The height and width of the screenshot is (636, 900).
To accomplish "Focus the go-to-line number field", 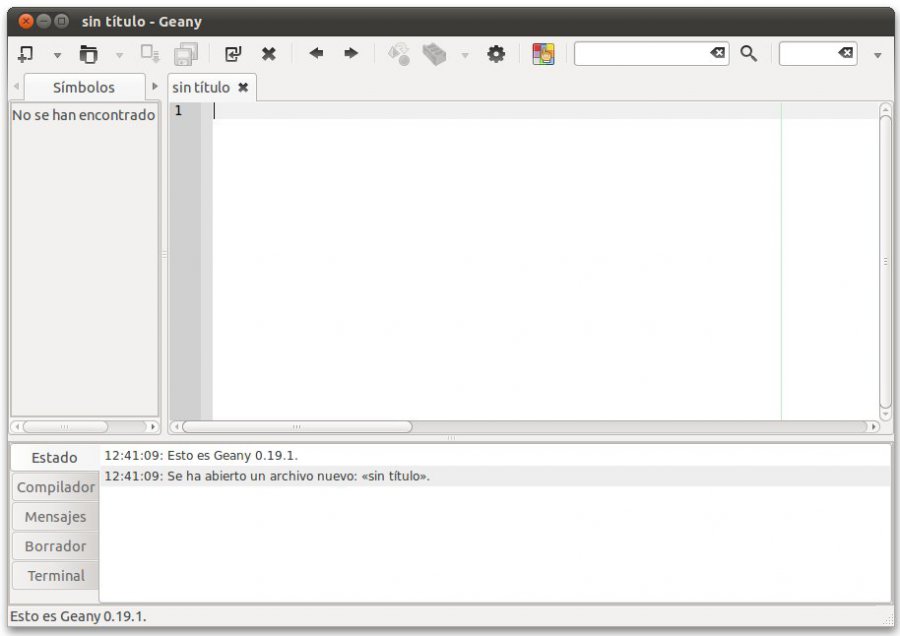I will [809, 53].
